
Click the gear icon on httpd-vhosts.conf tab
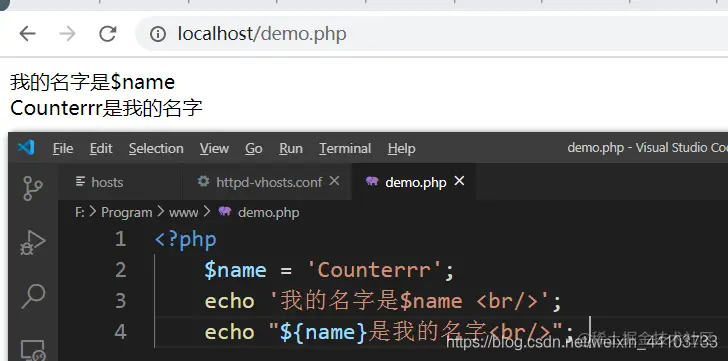[203, 181]
